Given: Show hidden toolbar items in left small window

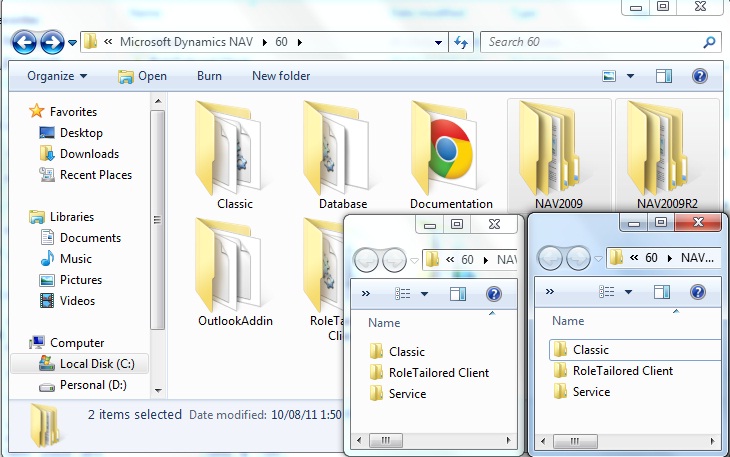Looking at the screenshot, I should tap(366, 294).
